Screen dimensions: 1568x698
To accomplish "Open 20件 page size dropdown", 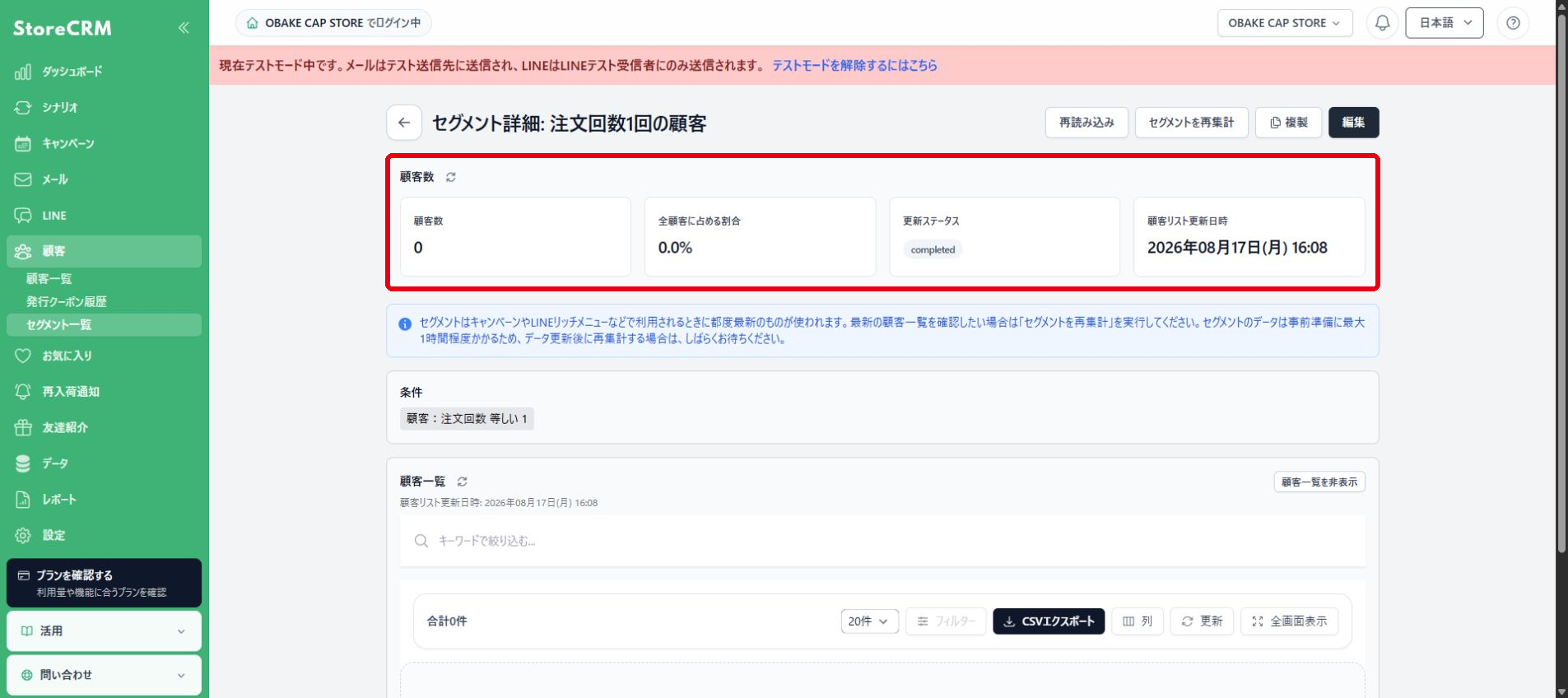I will point(869,621).
